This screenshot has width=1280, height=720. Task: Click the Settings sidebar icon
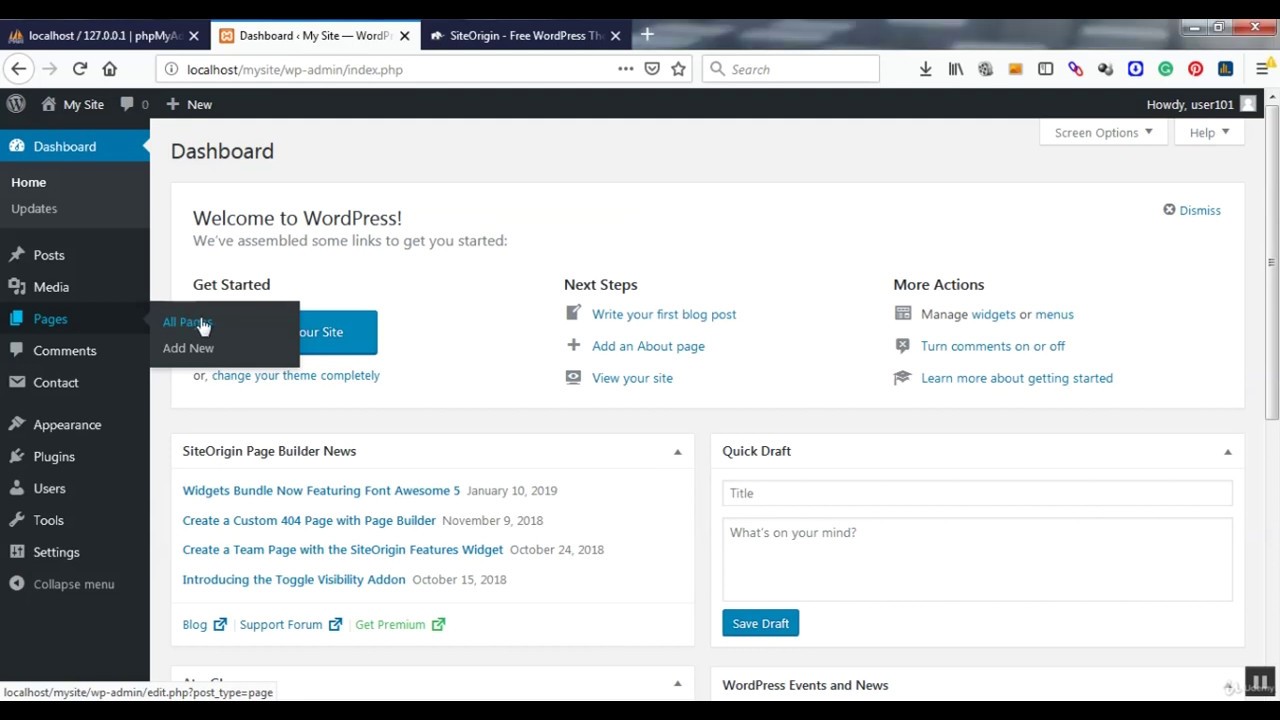click(16, 552)
